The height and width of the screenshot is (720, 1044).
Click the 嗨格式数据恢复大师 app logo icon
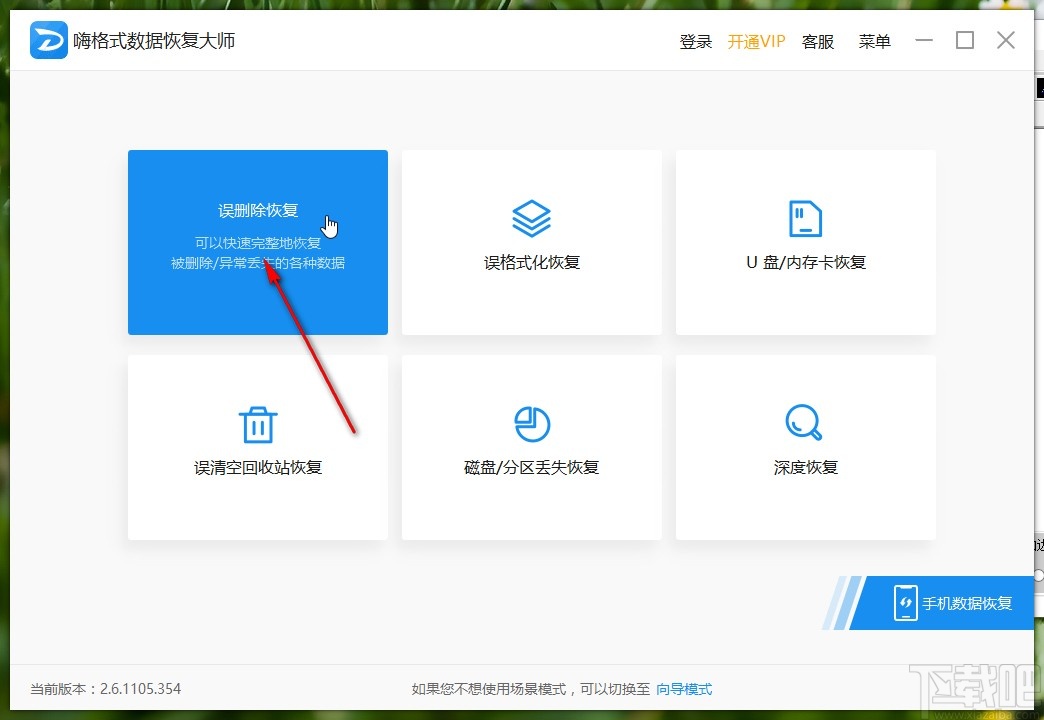pyautogui.click(x=49, y=40)
